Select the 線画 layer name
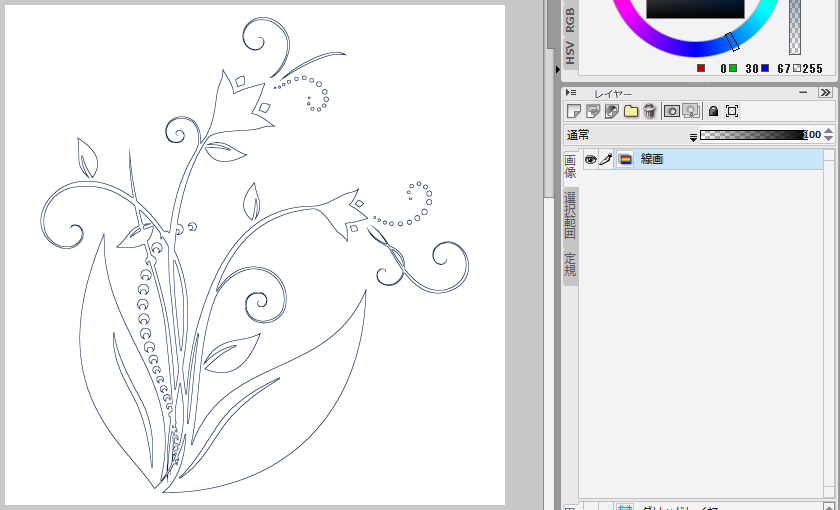 pyautogui.click(x=652, y=159)
